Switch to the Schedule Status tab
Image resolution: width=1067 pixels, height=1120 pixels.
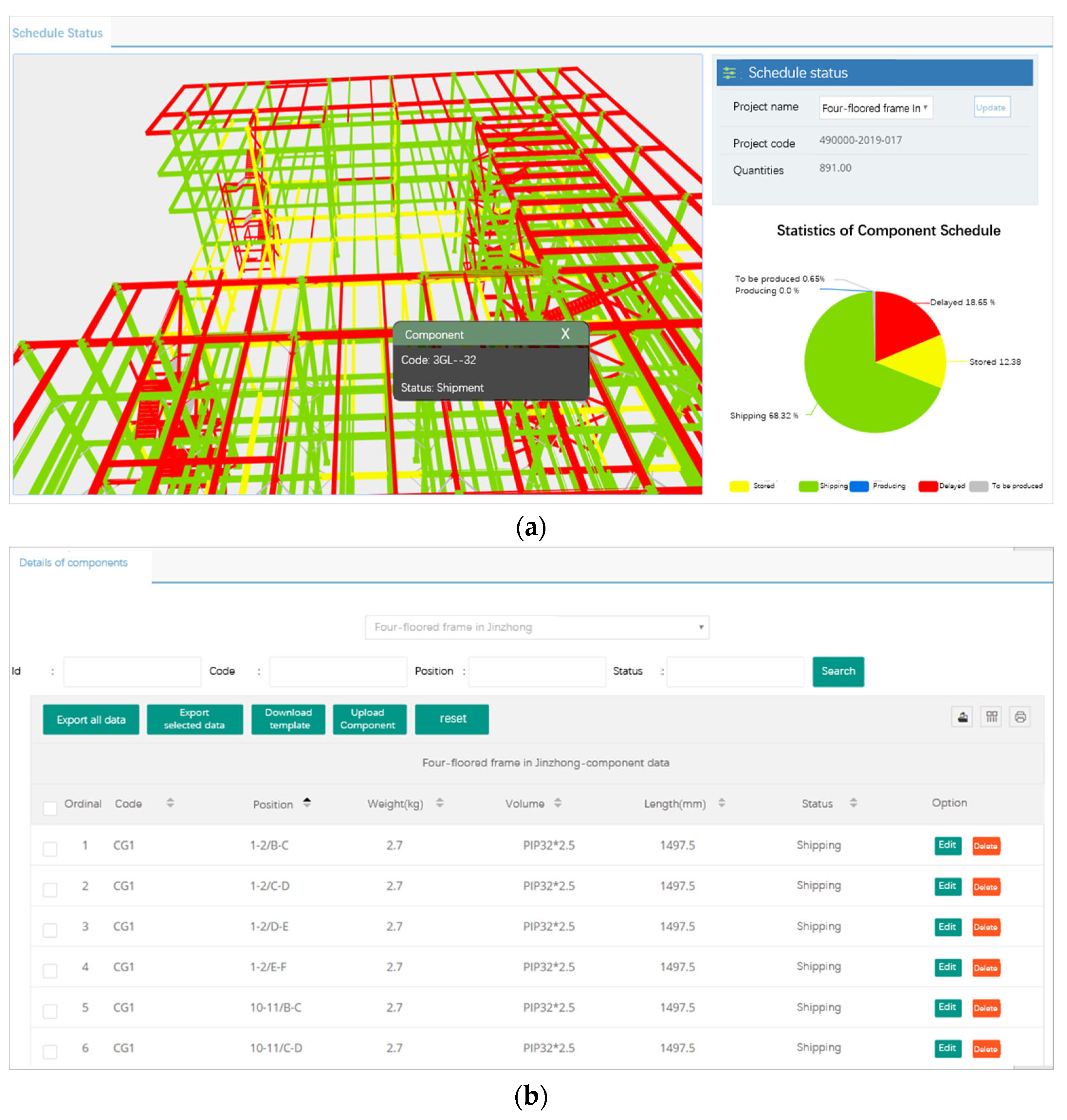[57, 33]
